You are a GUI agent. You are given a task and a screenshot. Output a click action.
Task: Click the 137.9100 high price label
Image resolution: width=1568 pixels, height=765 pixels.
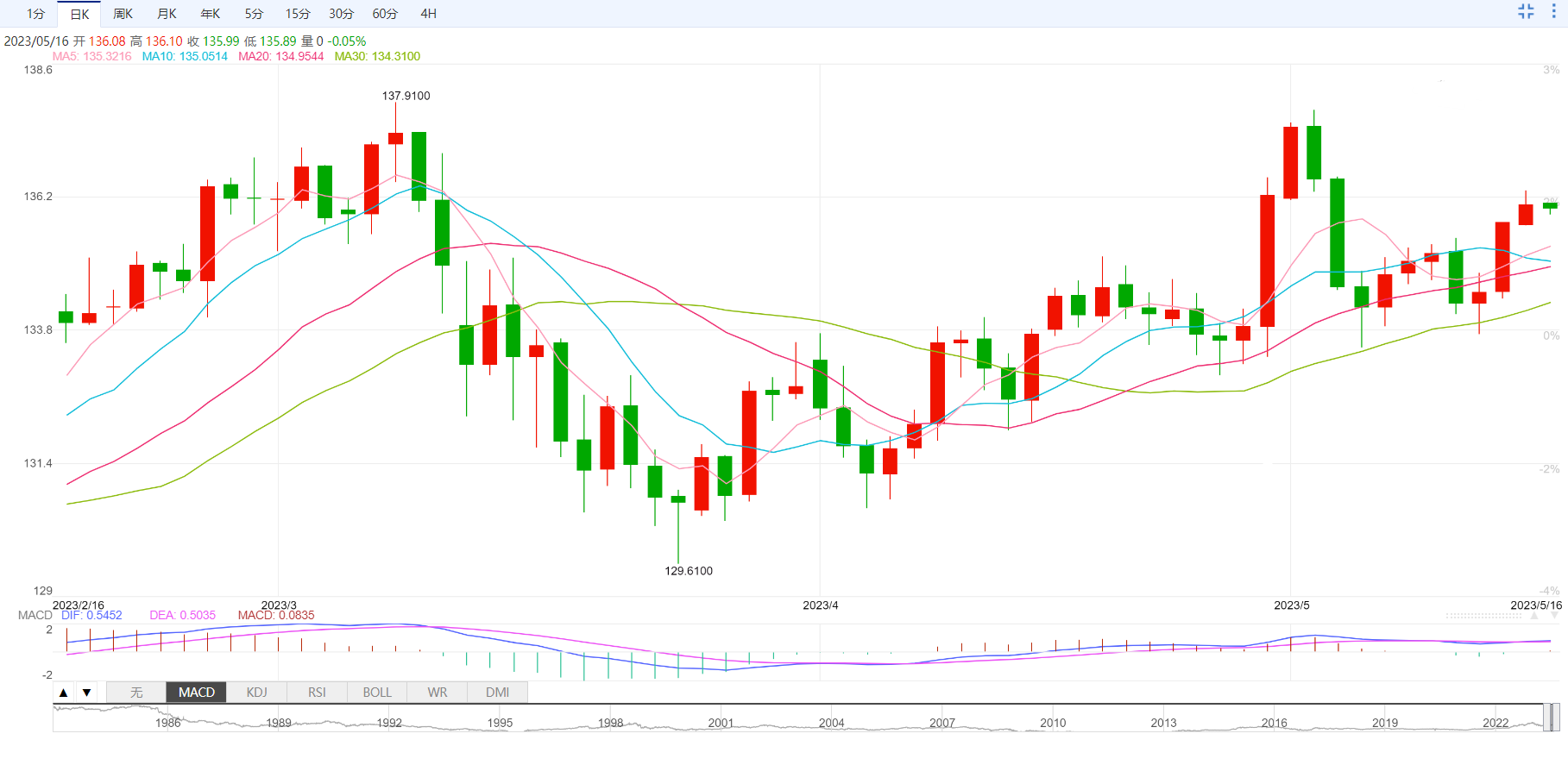click(406, 96)
